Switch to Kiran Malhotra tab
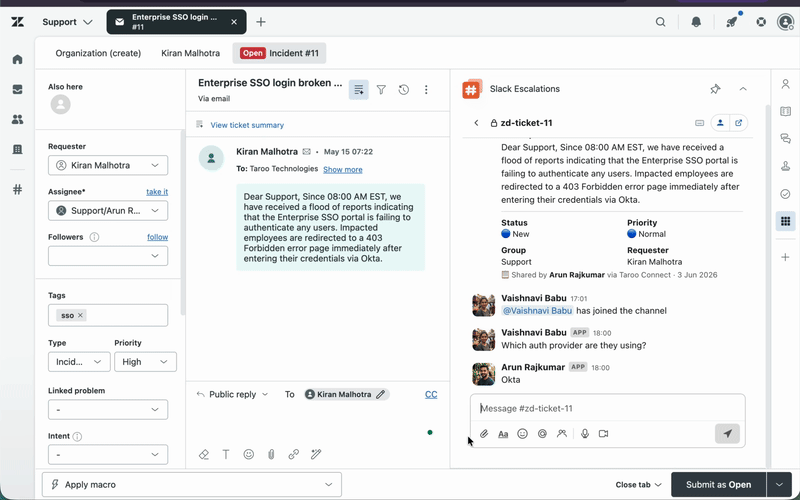Image resolution: width=800 pixels, height=500 pixels. pos(190,53)
